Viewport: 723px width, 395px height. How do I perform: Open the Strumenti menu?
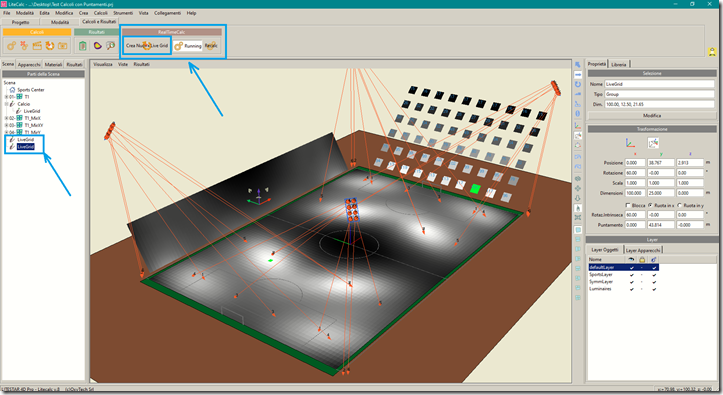[123, 13]
